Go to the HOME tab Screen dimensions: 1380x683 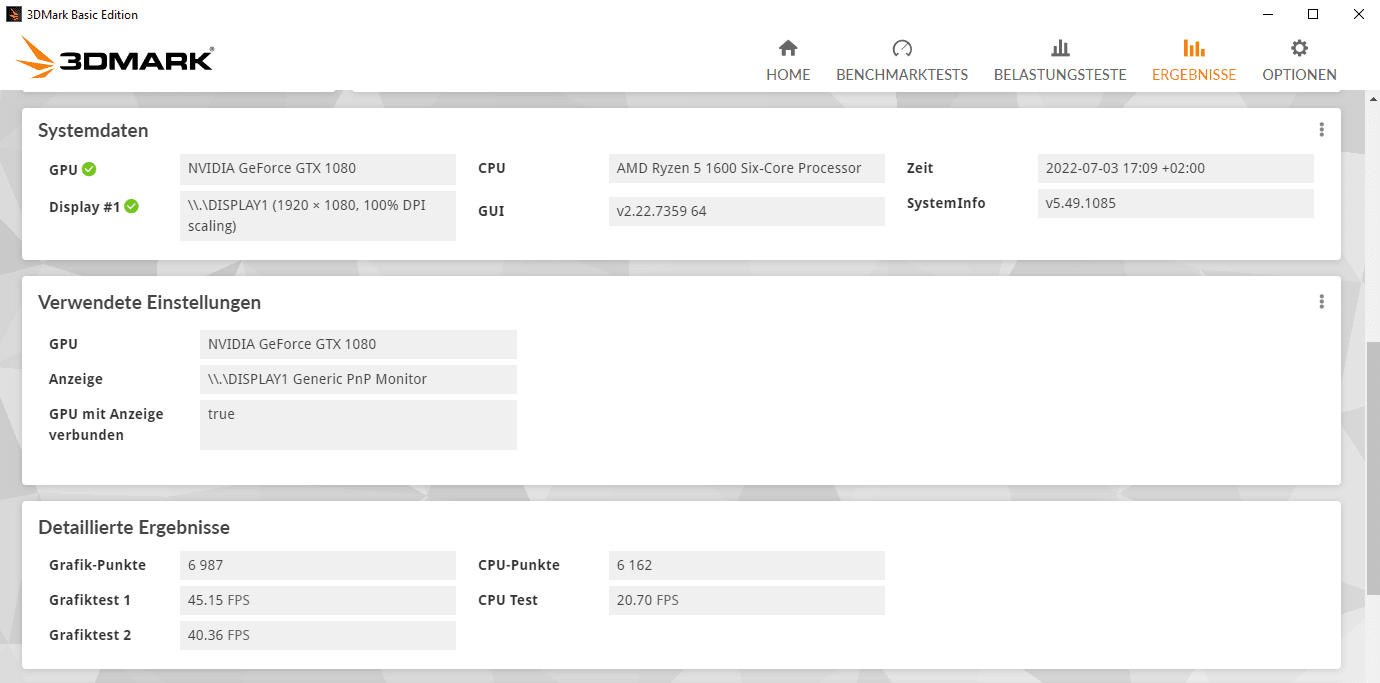click(788, 61)
